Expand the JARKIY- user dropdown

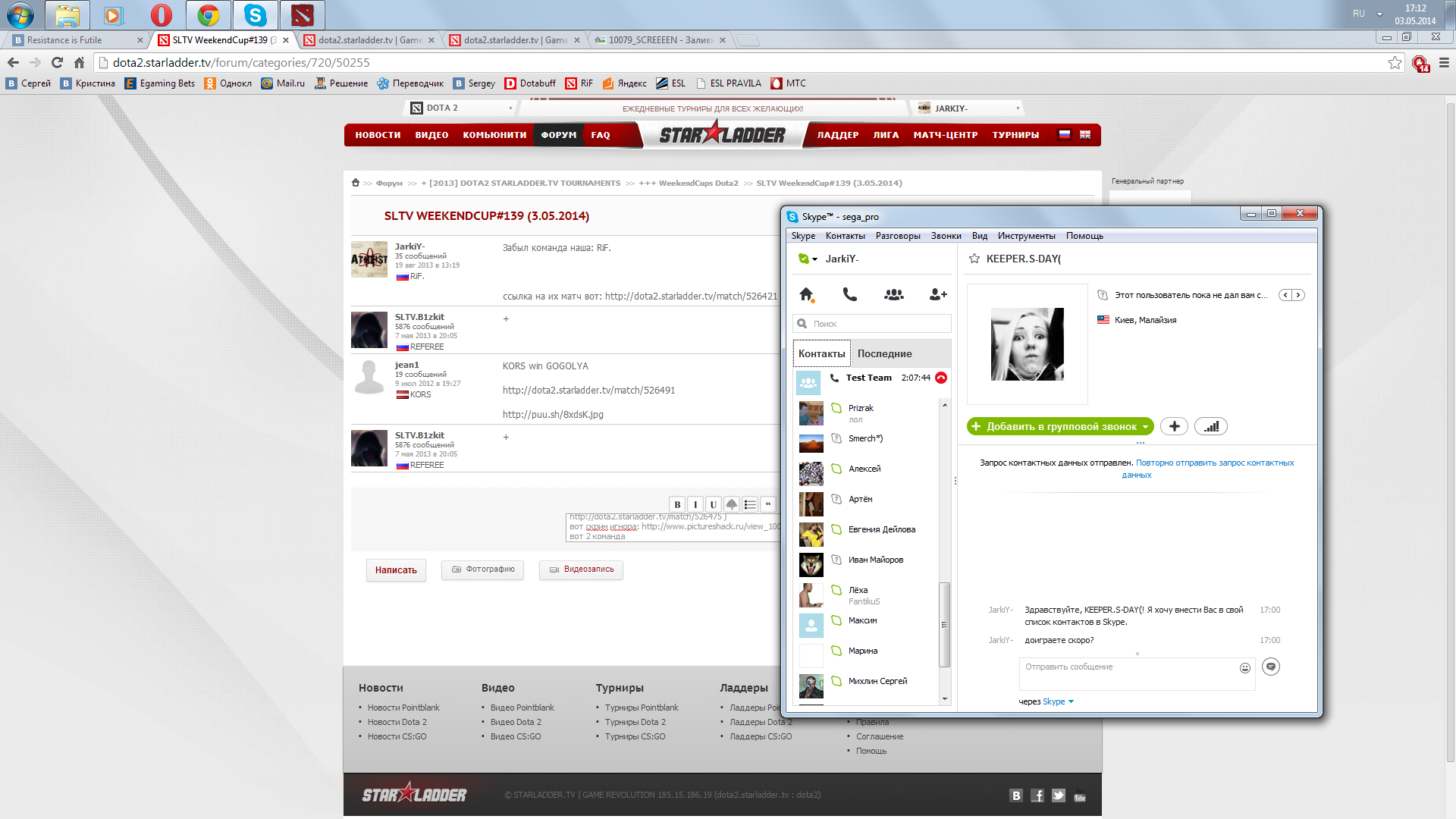(x=1018, y=108)
